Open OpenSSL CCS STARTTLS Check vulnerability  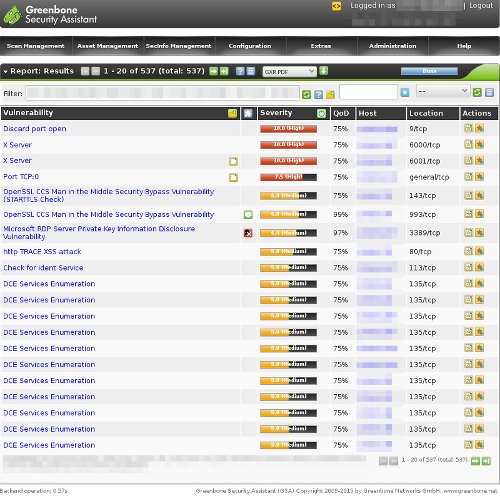pyautogui.click(x=108, y=195)
